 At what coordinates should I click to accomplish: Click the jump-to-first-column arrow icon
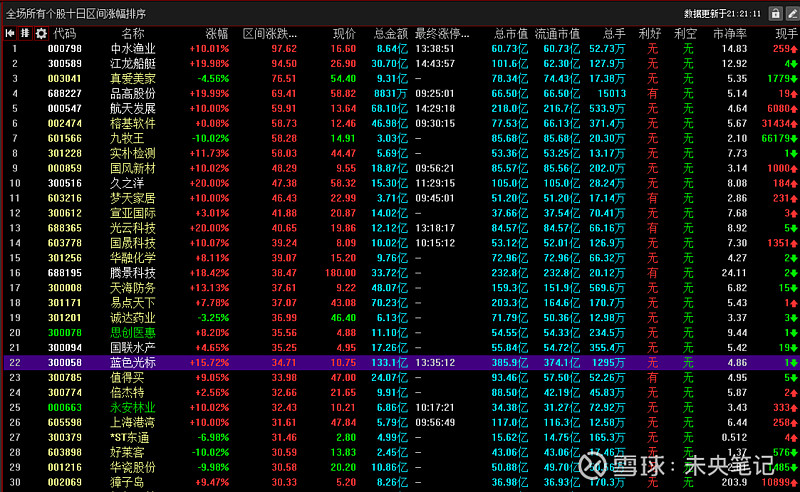pos(9,33)
